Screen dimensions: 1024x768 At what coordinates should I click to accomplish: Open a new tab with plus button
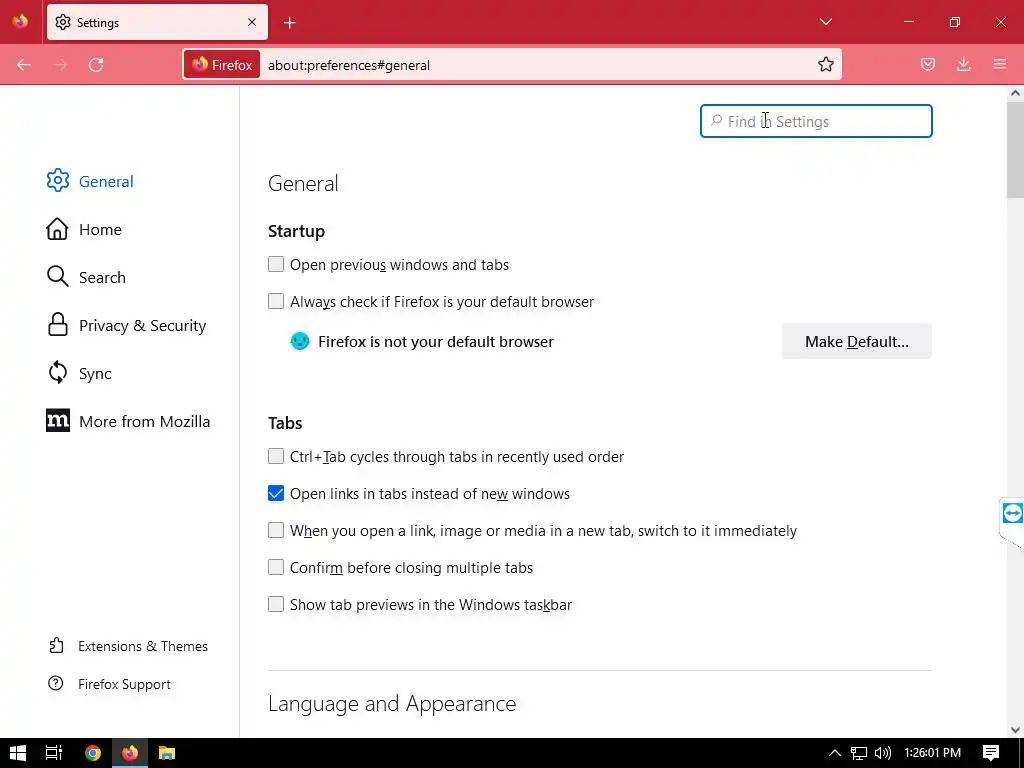(x=290, y=23)
